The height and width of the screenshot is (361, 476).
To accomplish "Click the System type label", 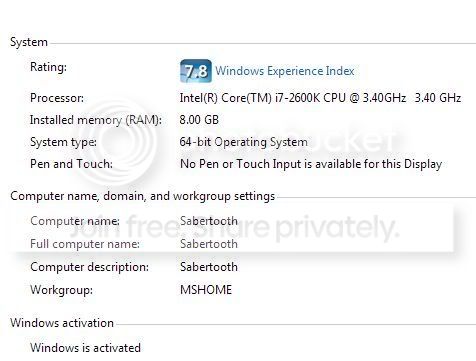I will [x=63, y=142].
